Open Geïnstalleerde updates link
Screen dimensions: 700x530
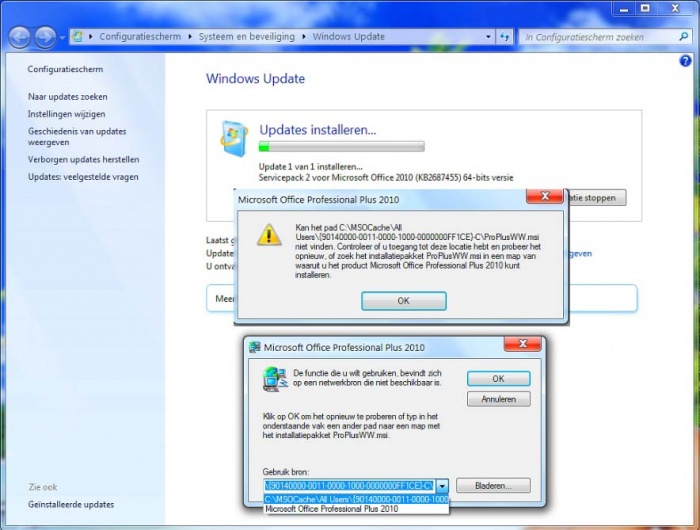pos(71,505)
